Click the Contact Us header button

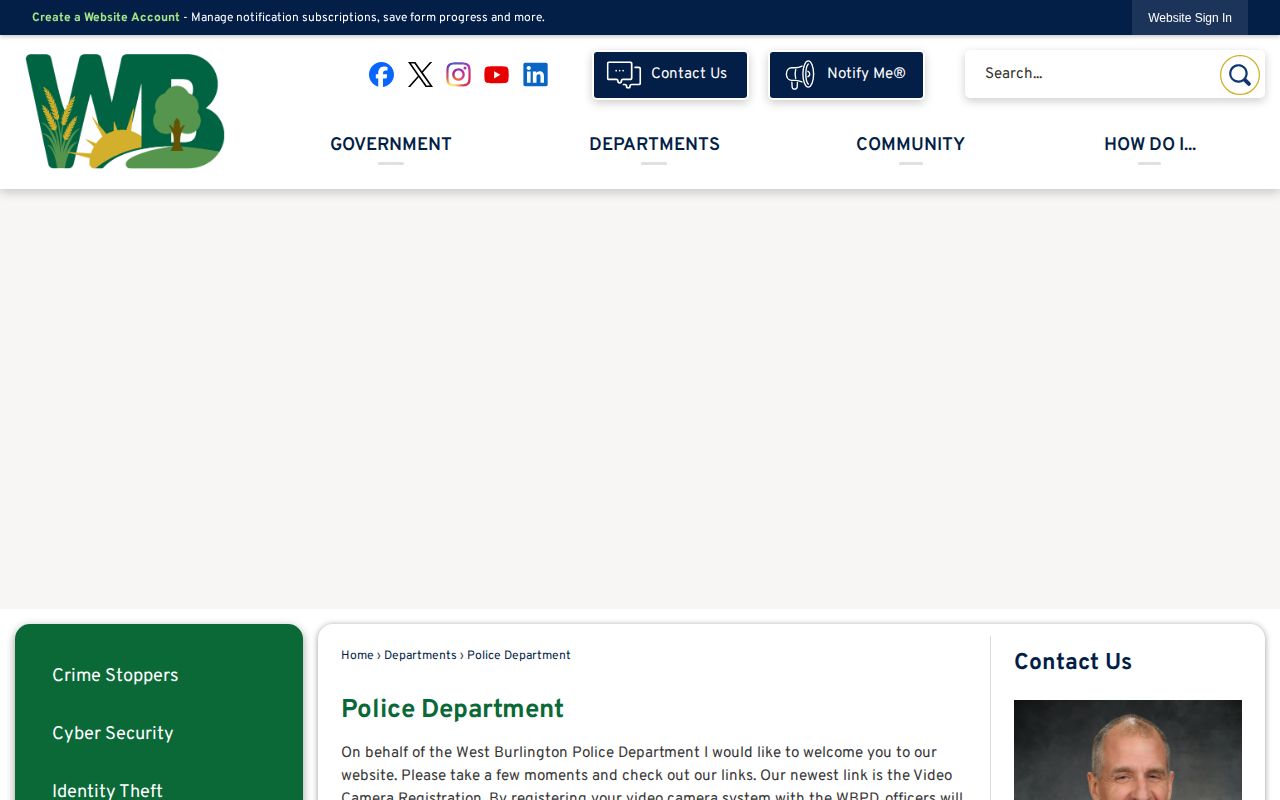coord(670,75)
